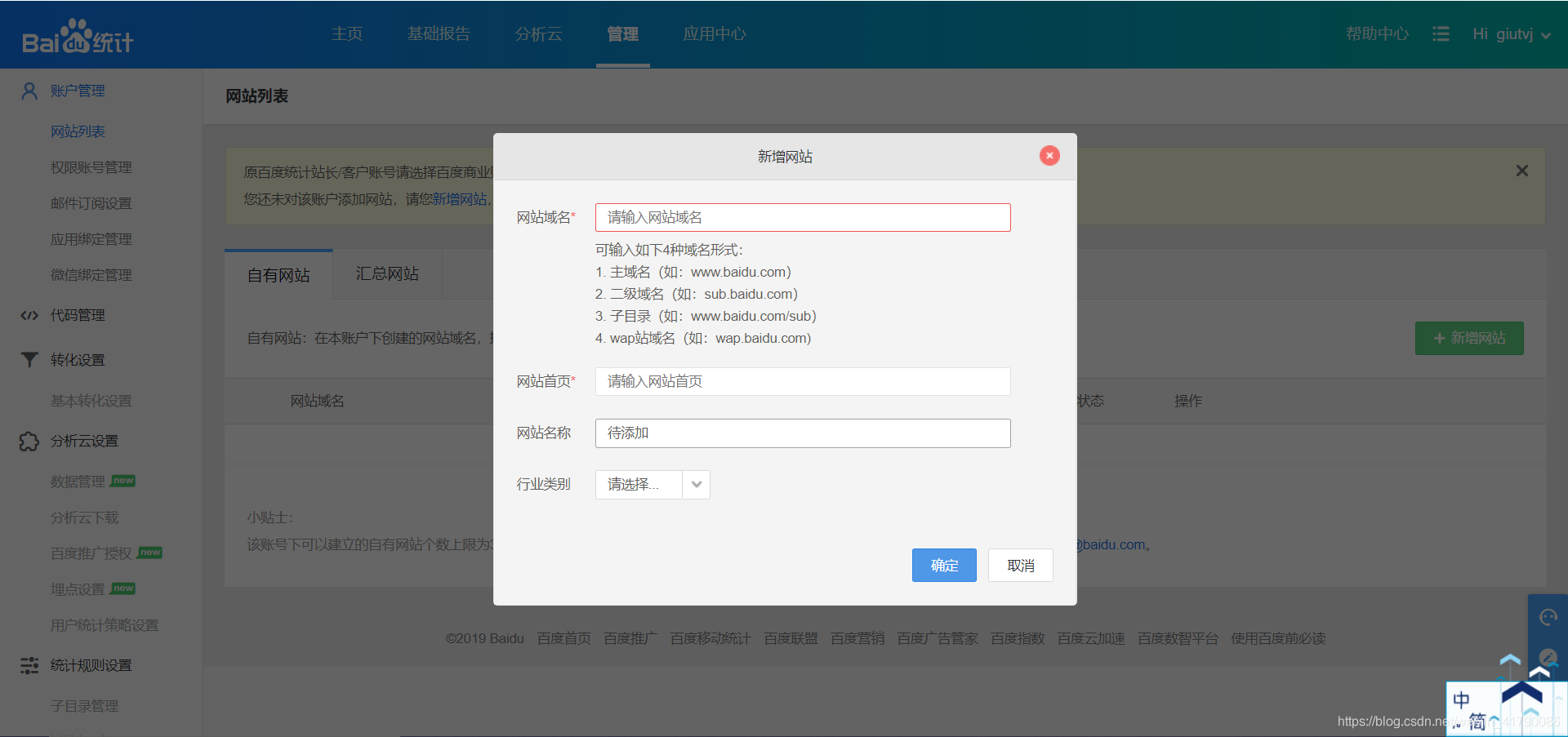Click 百度联盟 footer link
Viewport: 1568px width, 737px height.
point(791,638)
